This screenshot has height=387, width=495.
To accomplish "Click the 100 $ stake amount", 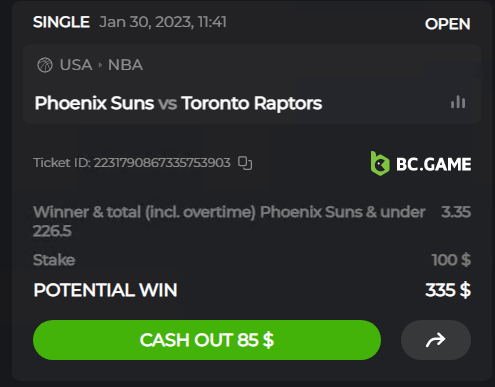I will coord(451,260).
